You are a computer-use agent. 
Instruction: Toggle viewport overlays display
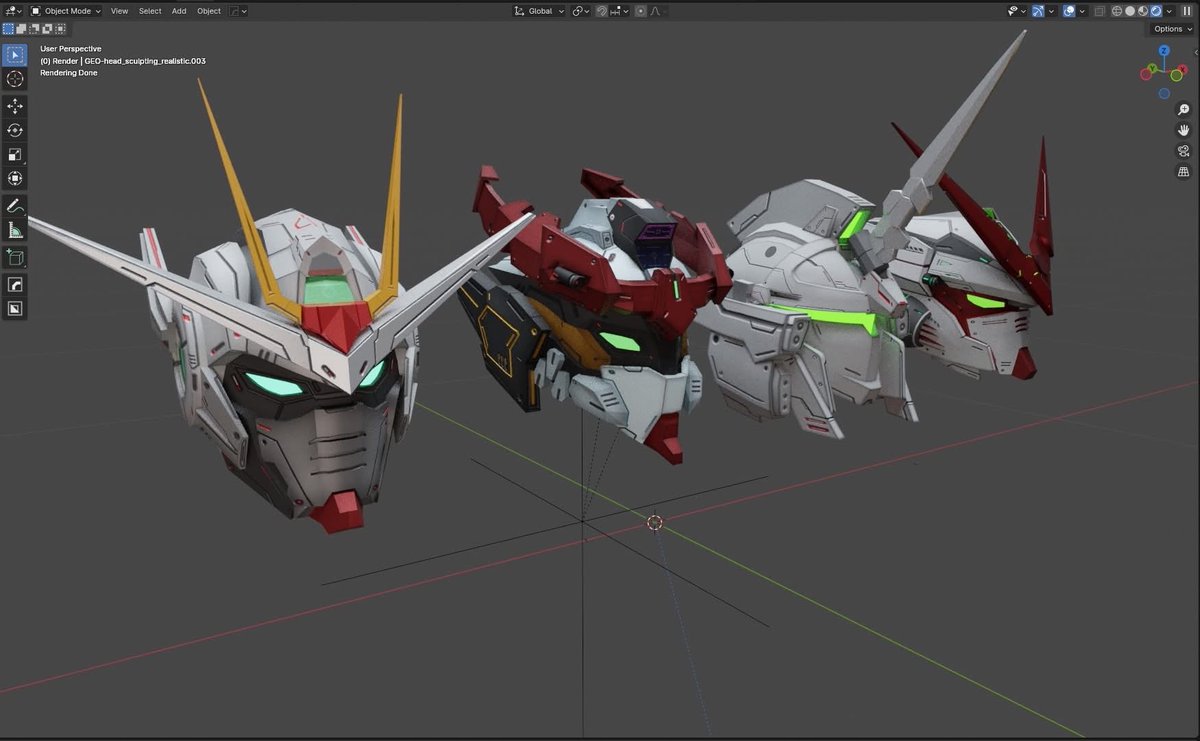pyautogui.click(x=1069, y=11)
